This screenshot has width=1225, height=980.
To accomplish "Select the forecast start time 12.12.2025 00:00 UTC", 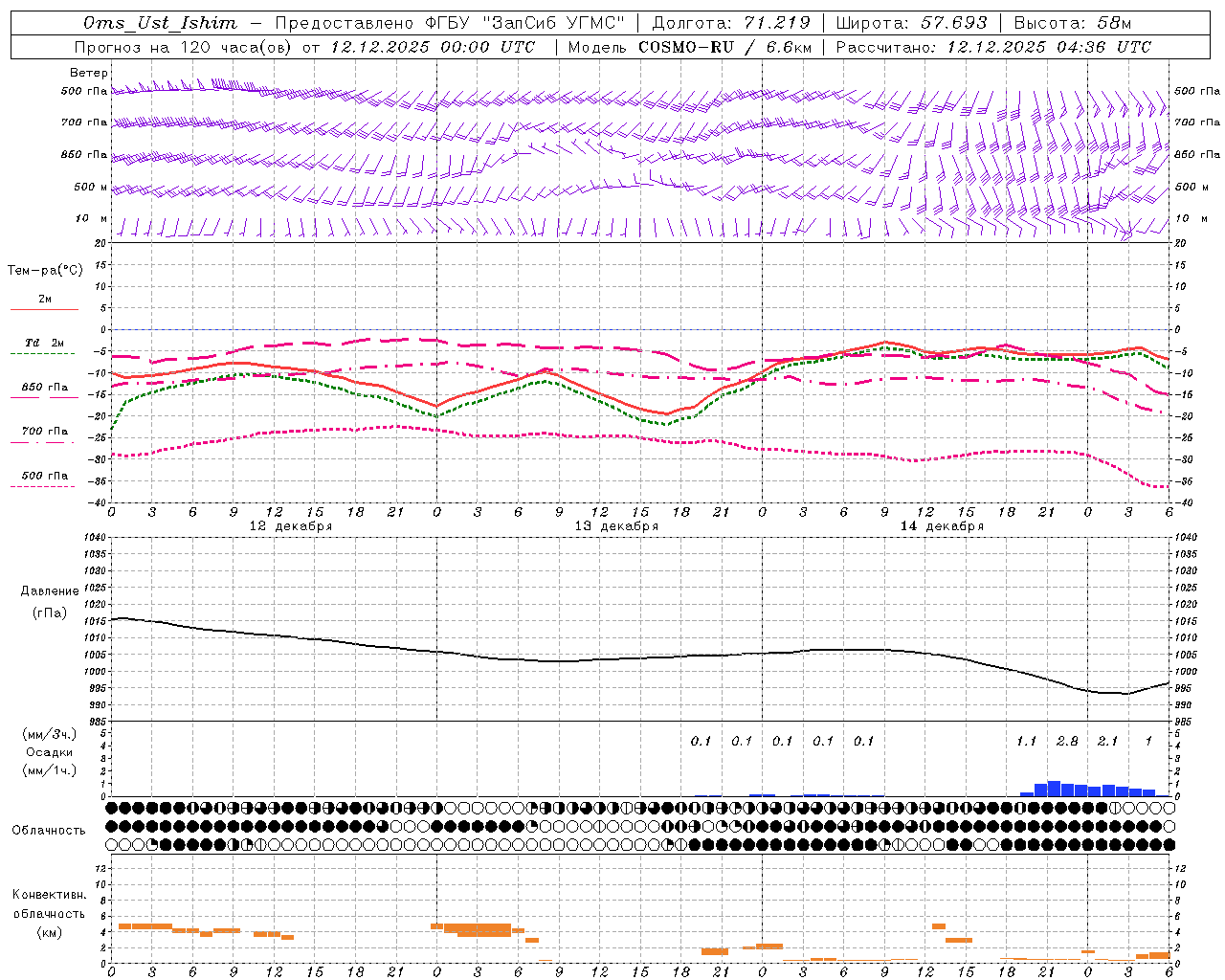I will 433,47.
